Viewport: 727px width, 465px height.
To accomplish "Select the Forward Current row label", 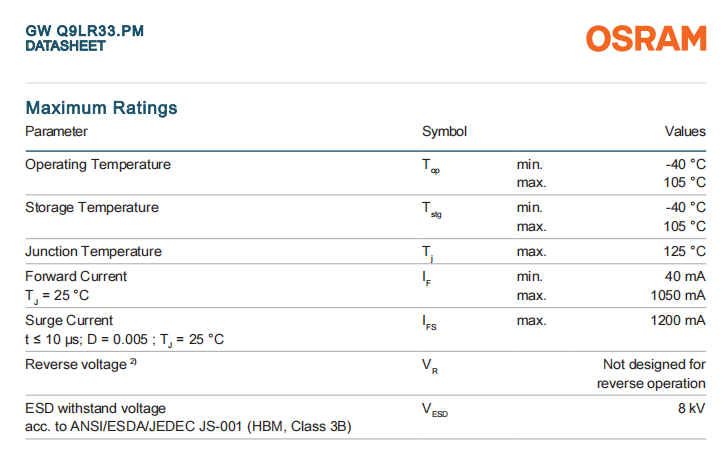I will pos(76,276).
